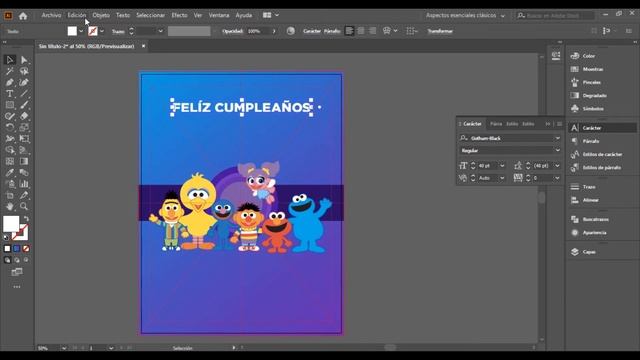The height and width of the screenshot is (360, 640).
Task: Select the Hand tool
Action: pyautogui.click(x=10, y=206)
